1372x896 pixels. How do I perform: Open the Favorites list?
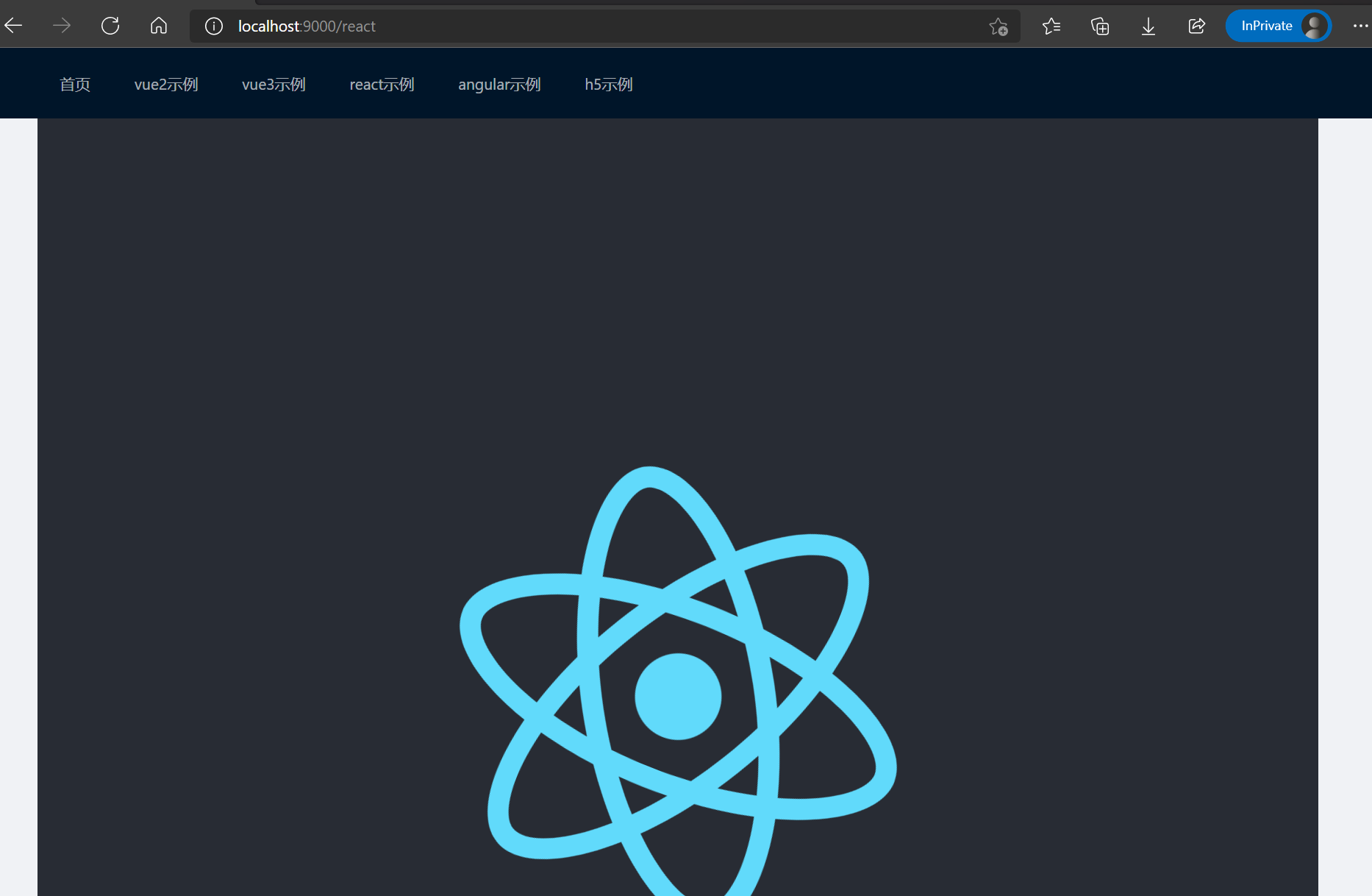pos(1051,26)
